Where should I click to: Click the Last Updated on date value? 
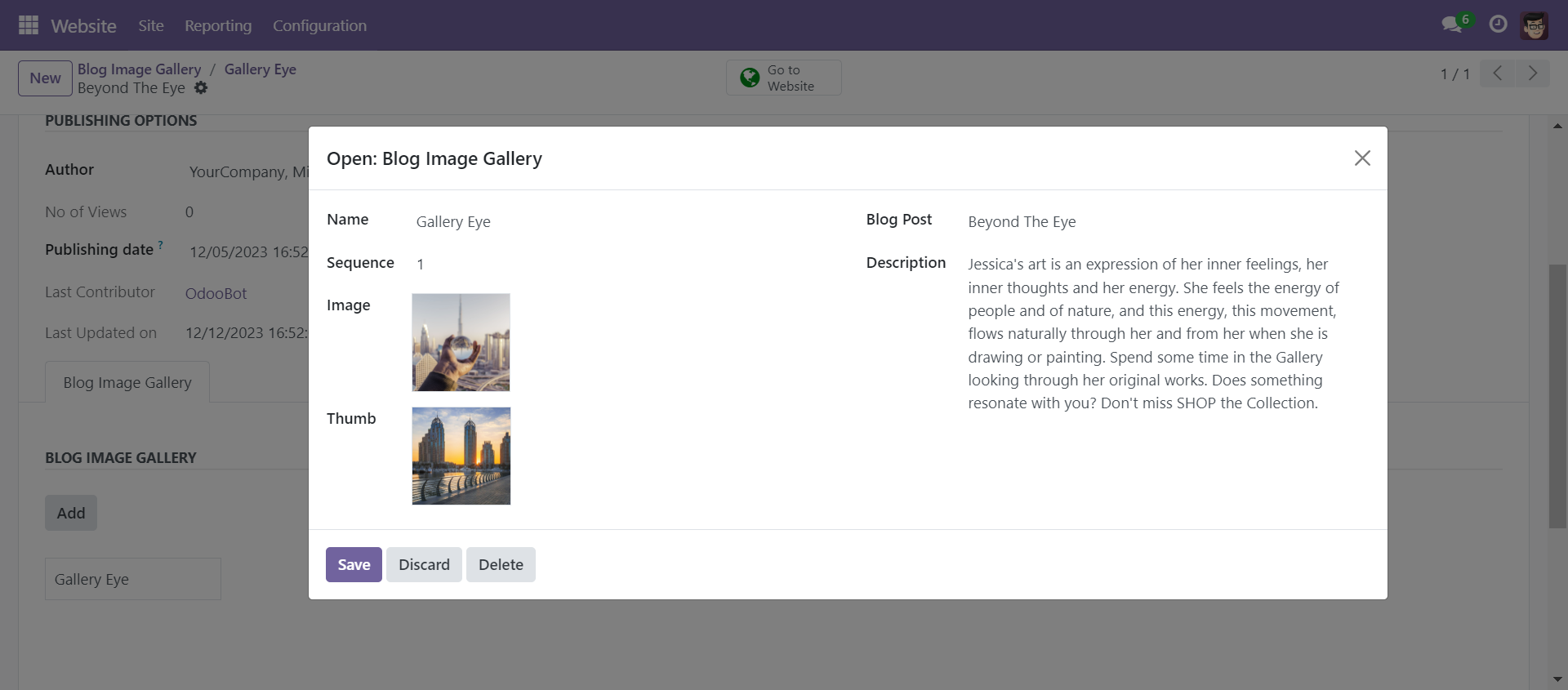tap(247, 333)
